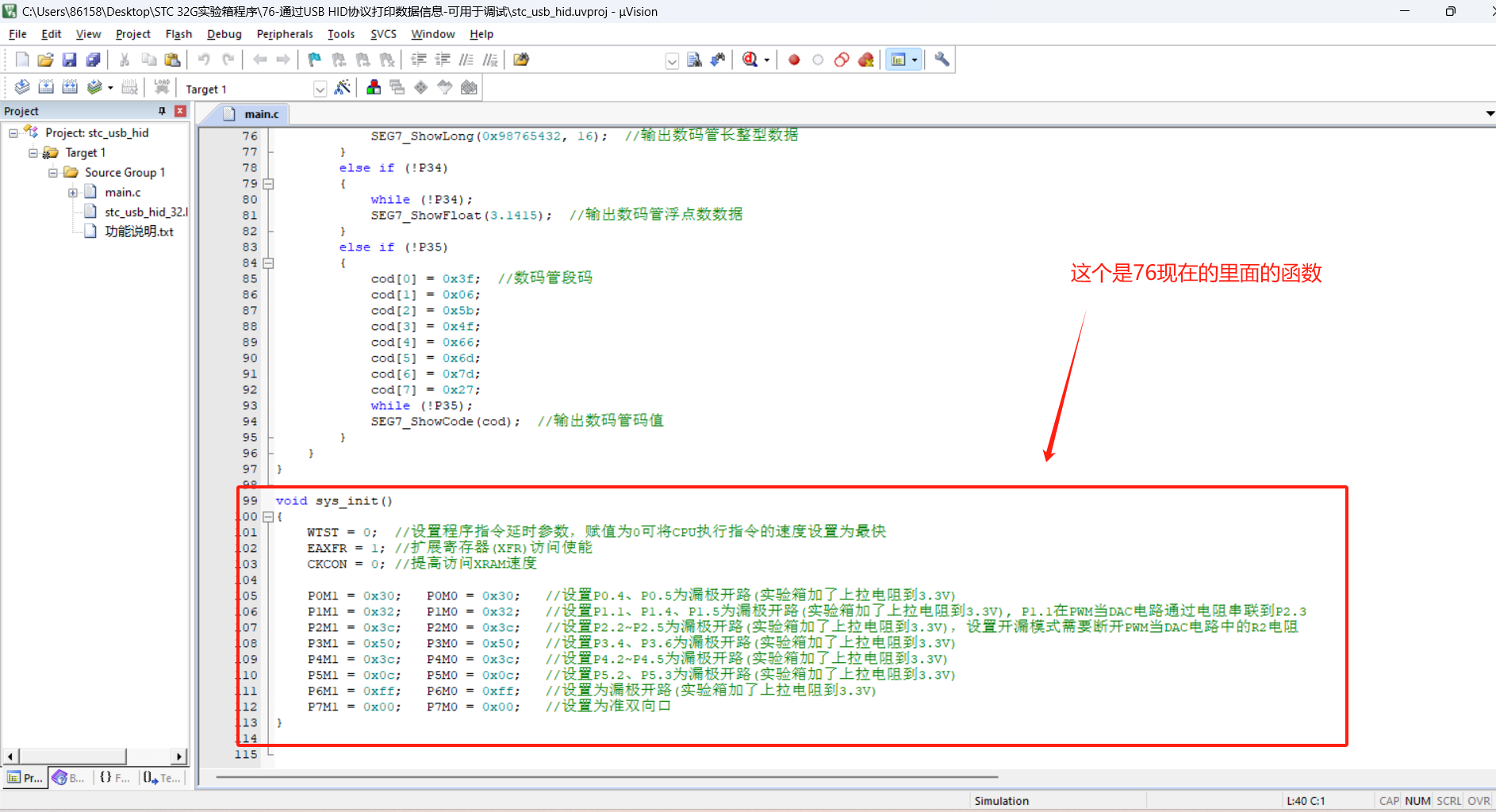Viewport: 1496px width, 812px height.
Task: Open the Batch Build dropdown arrow
Action: point(110,88)
